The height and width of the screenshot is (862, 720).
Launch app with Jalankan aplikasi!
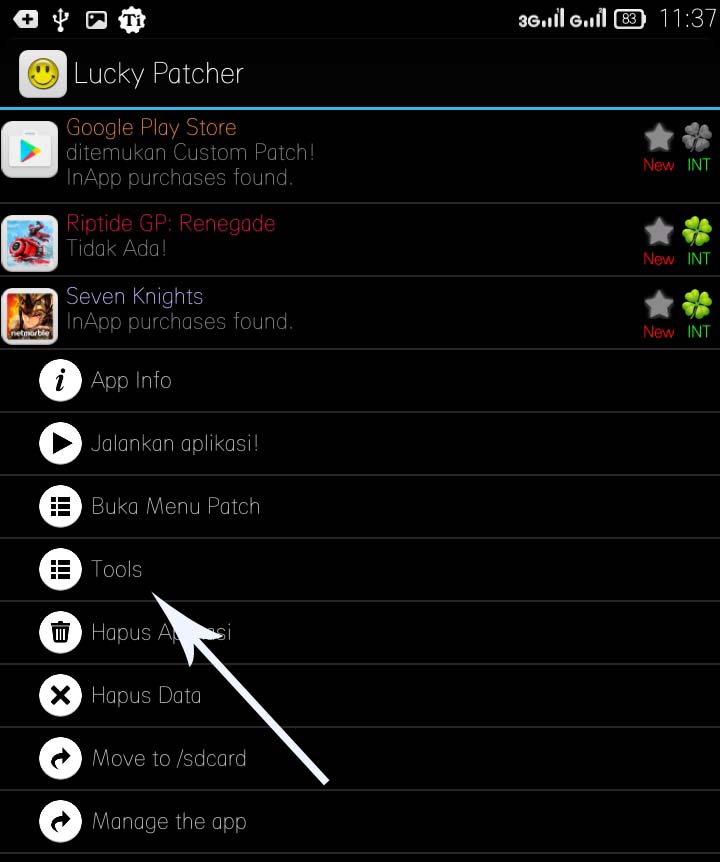tap(360, 443)
